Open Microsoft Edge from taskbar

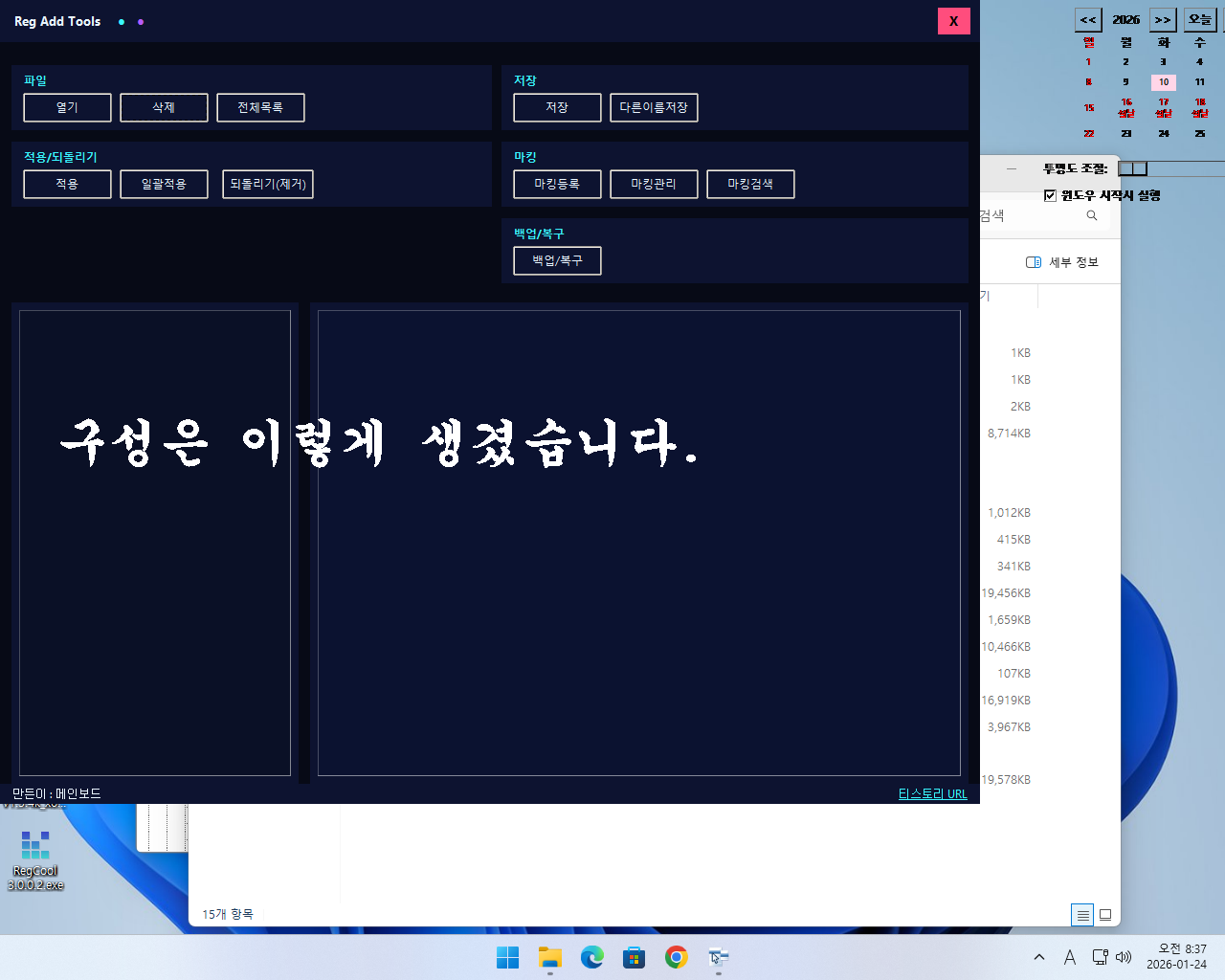pyautogui.click(x=592, y=957)
